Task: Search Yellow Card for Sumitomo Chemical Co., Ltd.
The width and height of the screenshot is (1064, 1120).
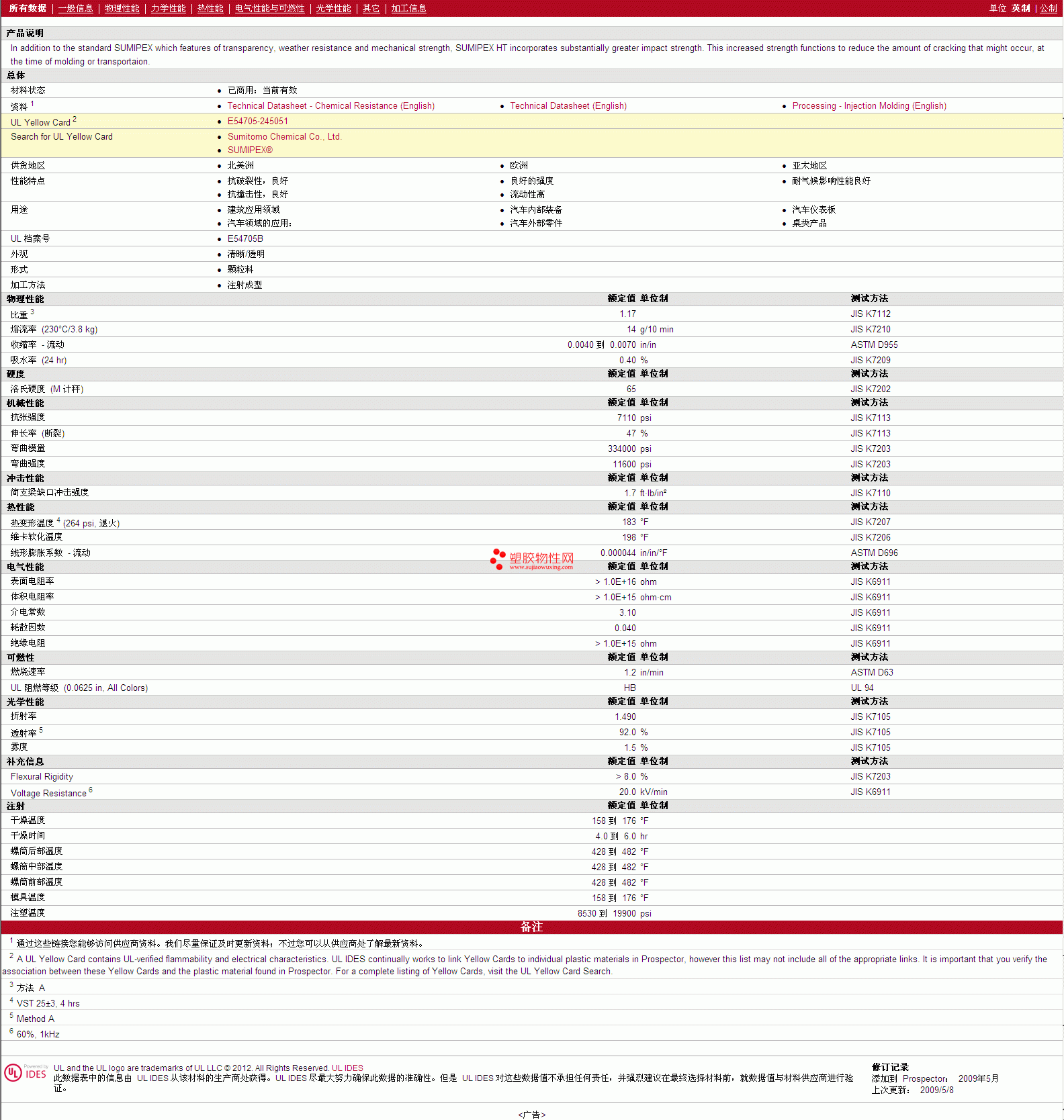Action: coord(285,137)
